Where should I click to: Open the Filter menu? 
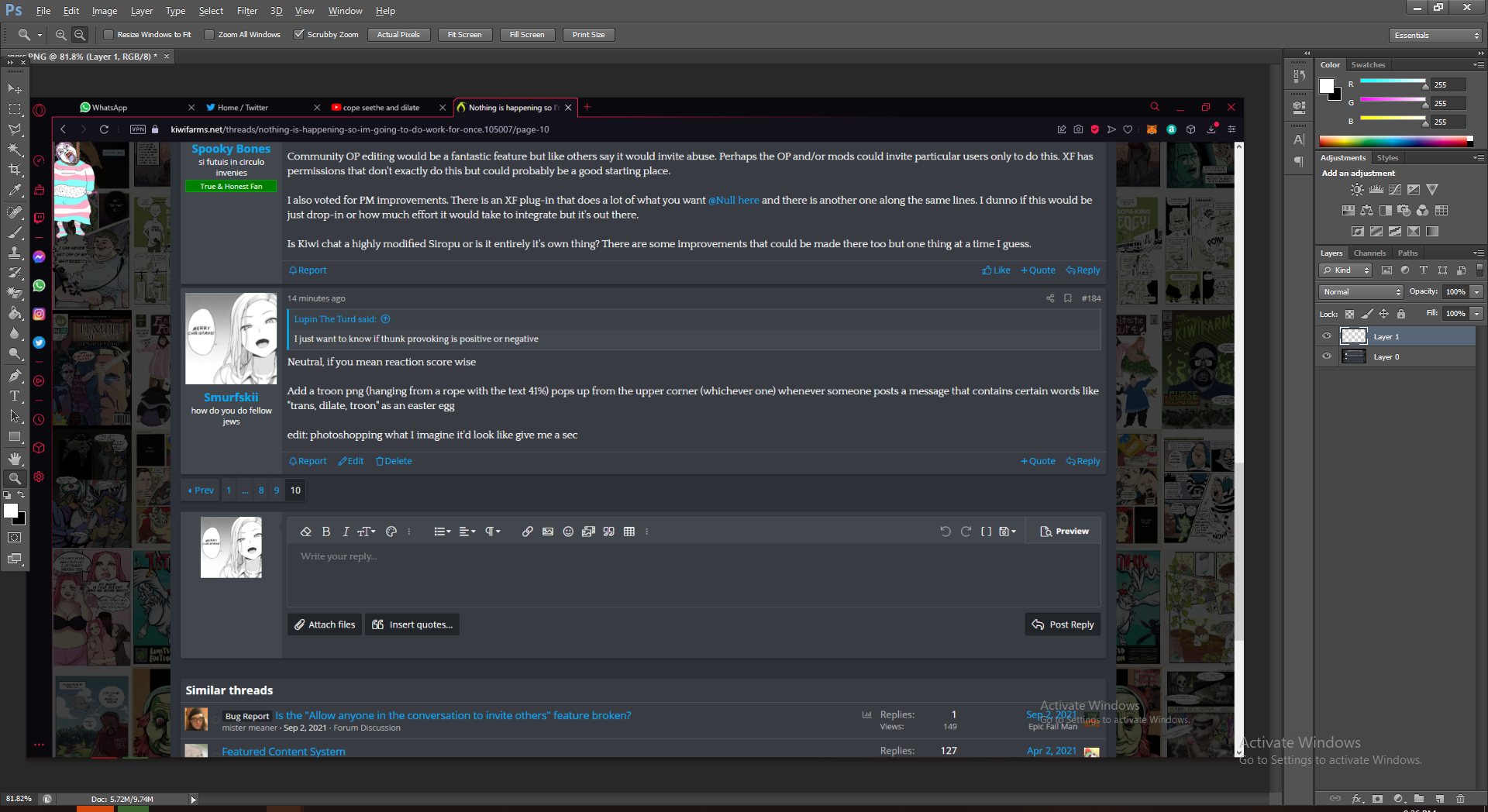(247, 11)
